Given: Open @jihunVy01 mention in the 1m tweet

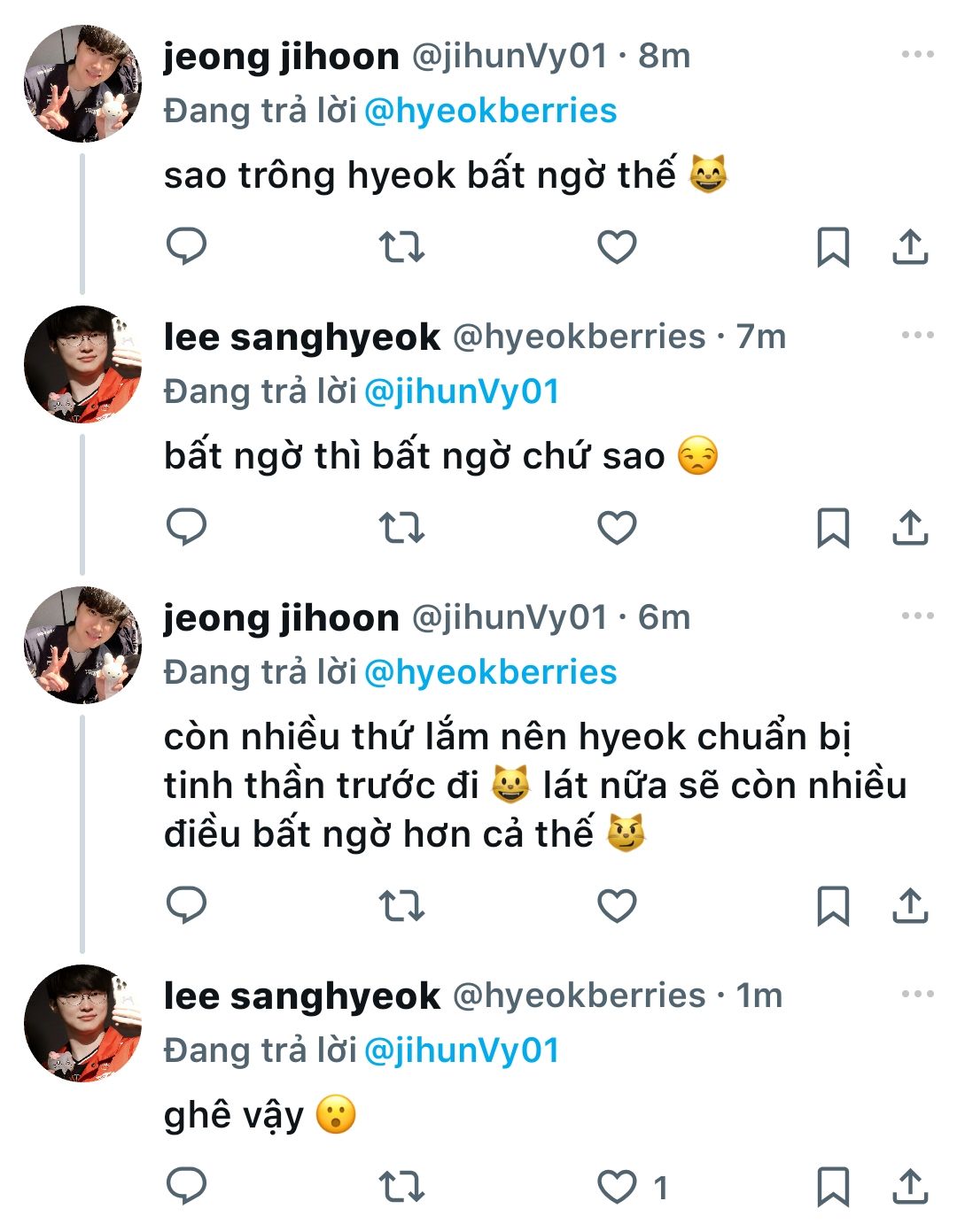Looking at the screenshot, I should 462,1051.
